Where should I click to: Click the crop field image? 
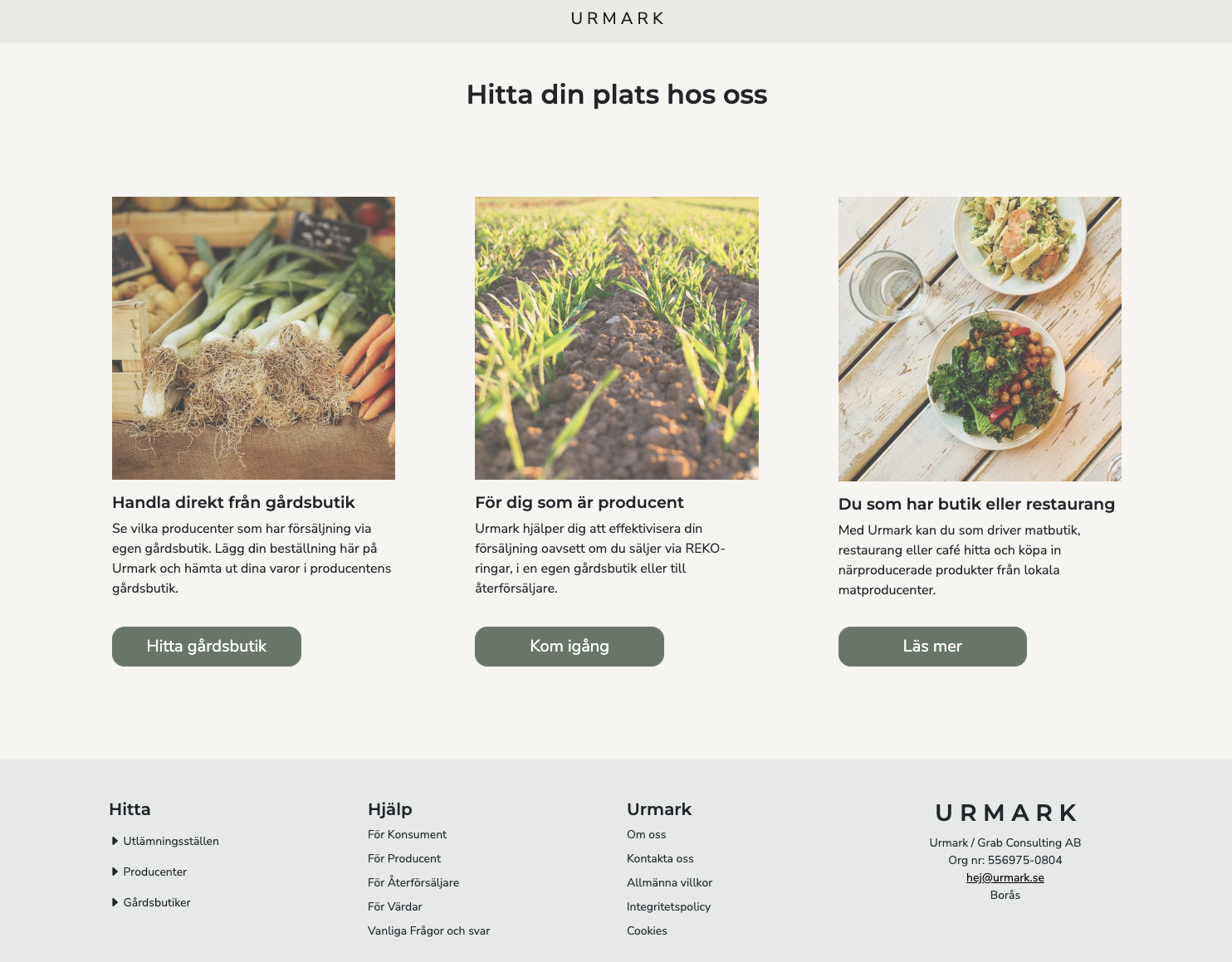click(616, 338)
